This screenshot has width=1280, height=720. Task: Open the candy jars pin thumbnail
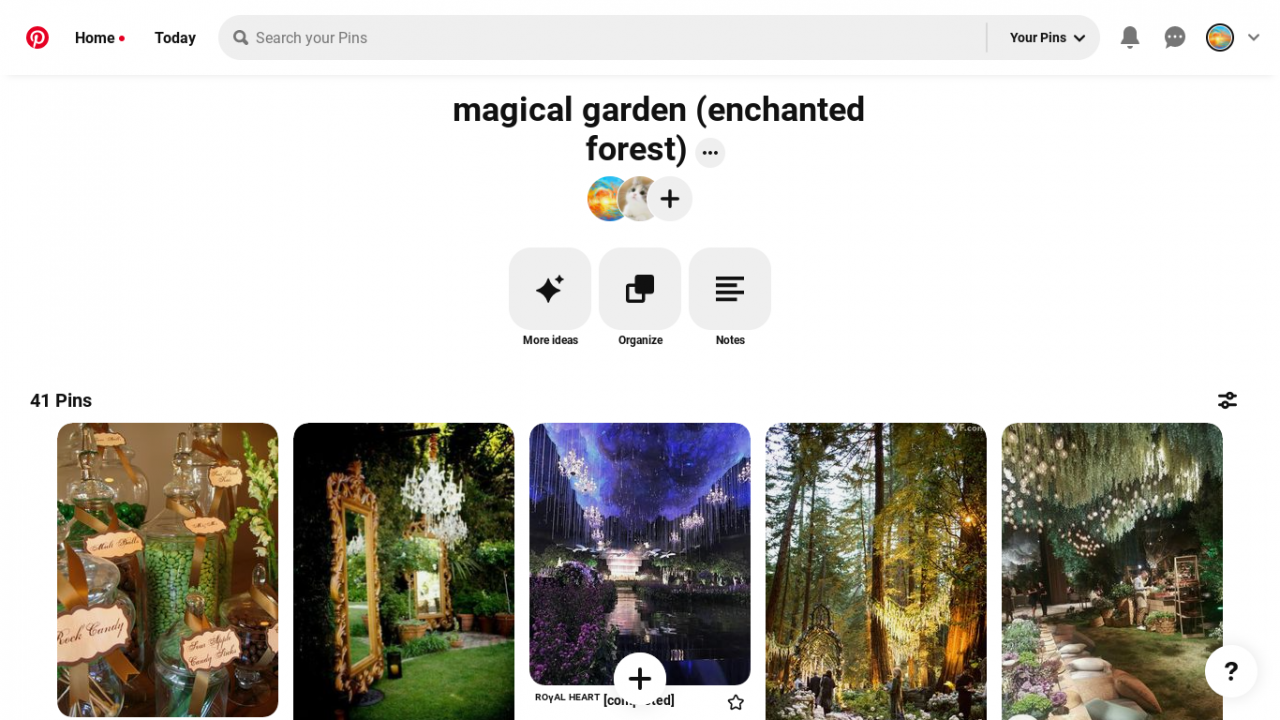[168, 570]
